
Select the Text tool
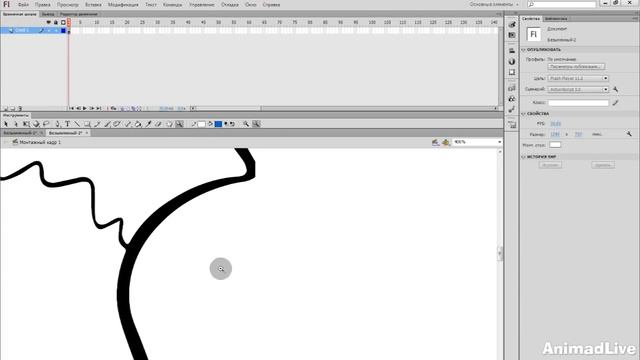(x=67, y=124)
